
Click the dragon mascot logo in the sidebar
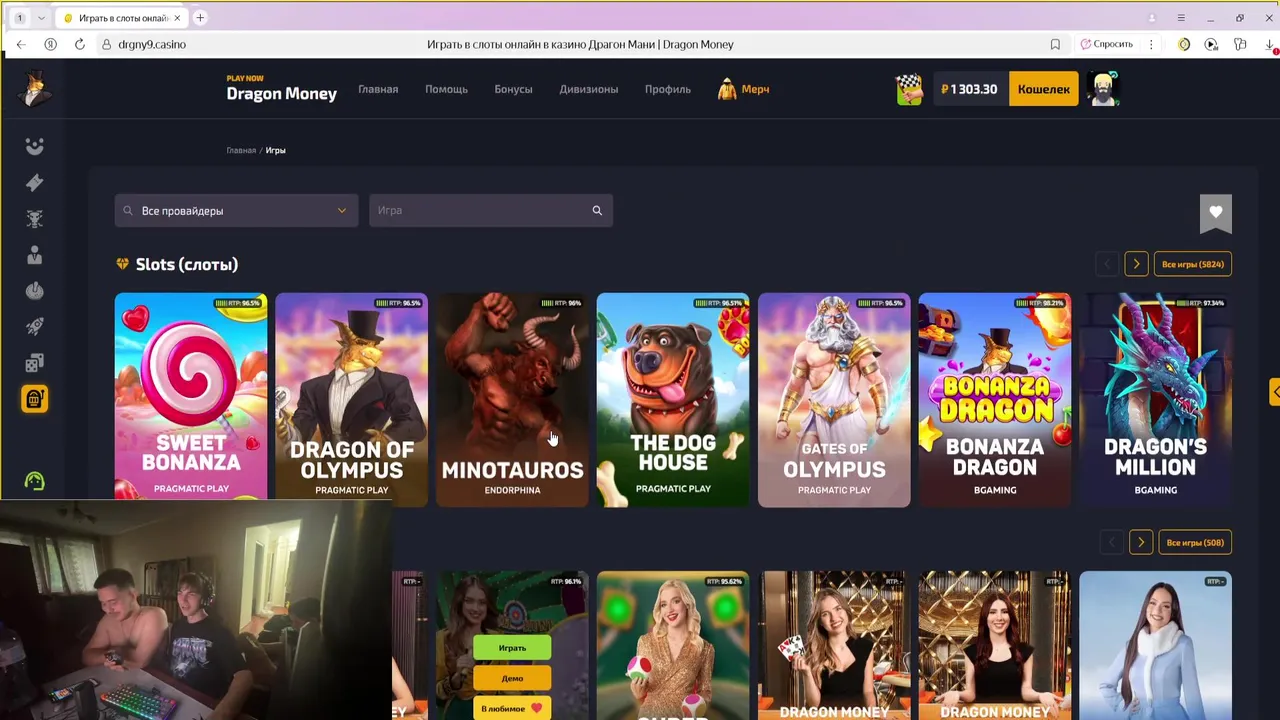[x=36, y=89]
